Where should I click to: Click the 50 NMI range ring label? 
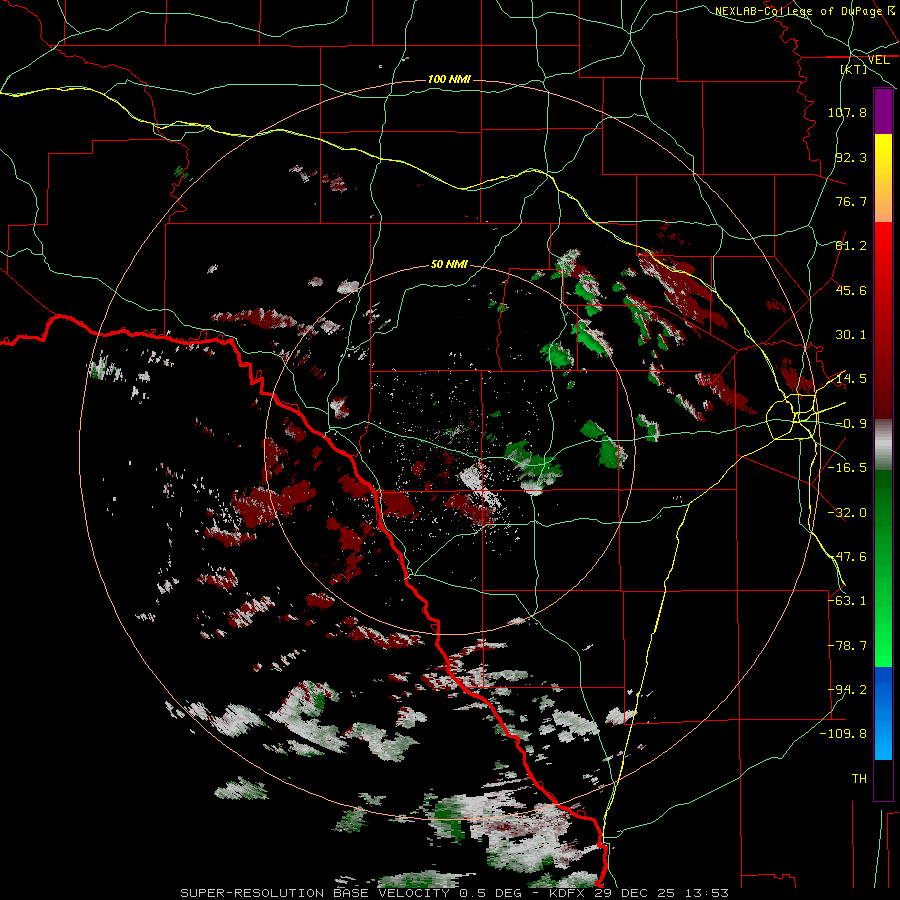click(x=449, y=264)
